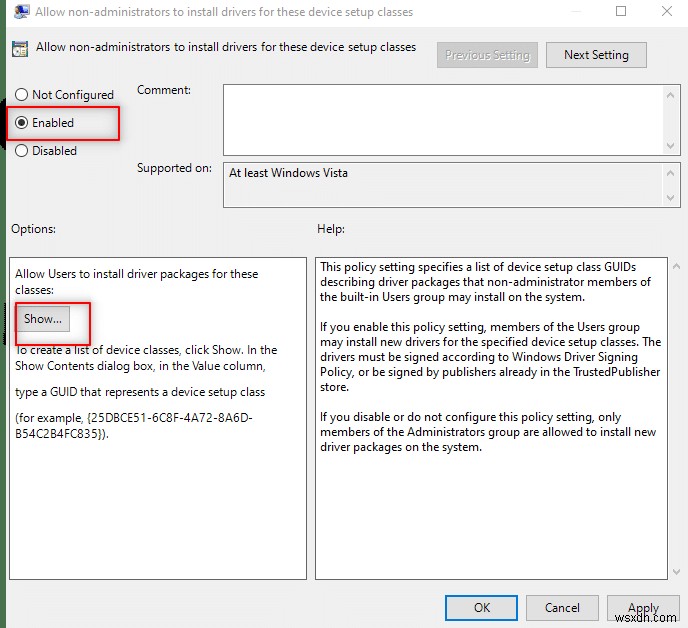Viewport: 688px width, 628px height.
Task: Click the 'This policy setting specifies' help paragraph
Action: point(485,282)
